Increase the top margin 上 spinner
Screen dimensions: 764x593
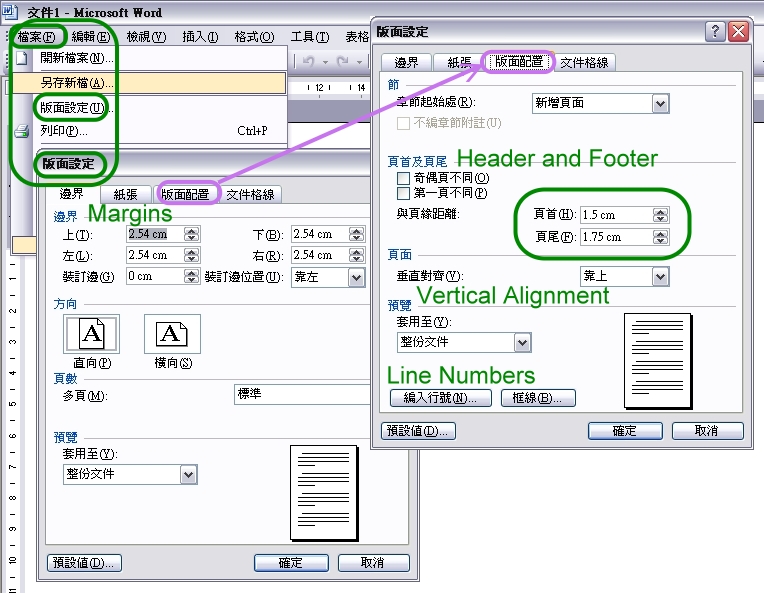pos(191,231)
